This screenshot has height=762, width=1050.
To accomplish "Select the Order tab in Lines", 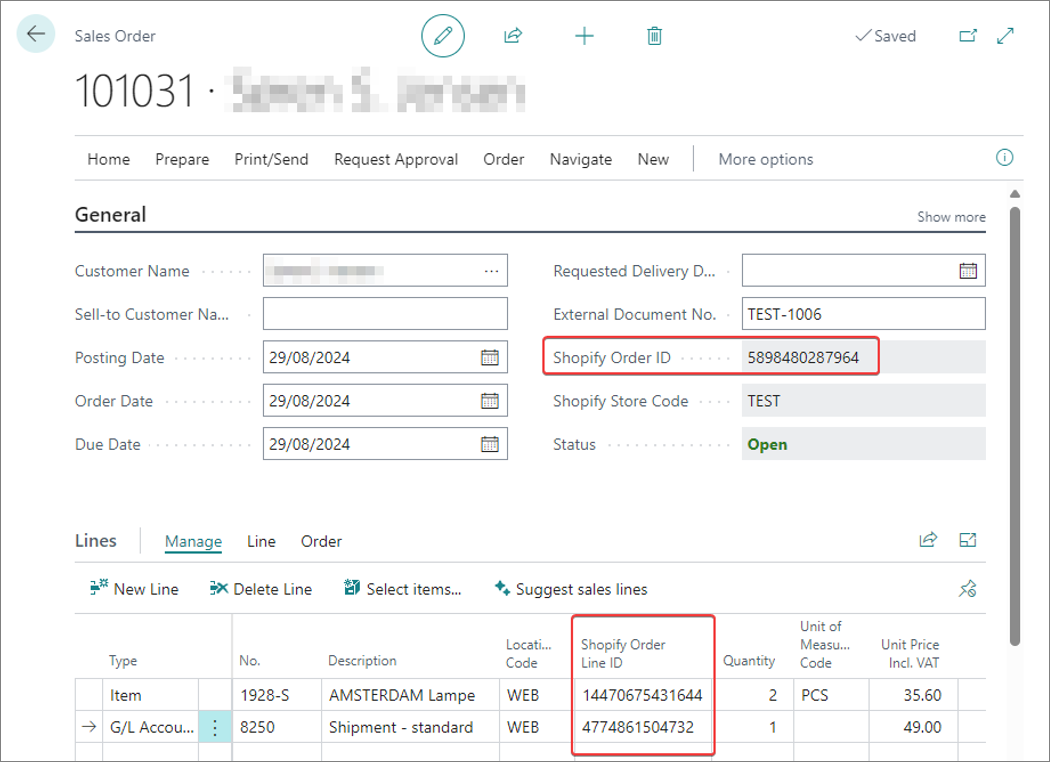I will (x=321, y=541).
